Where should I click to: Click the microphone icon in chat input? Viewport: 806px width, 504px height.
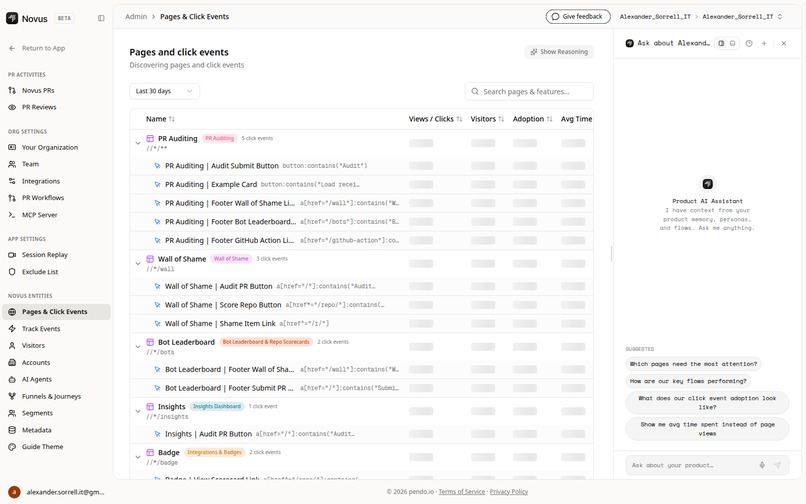coord(762,465)
